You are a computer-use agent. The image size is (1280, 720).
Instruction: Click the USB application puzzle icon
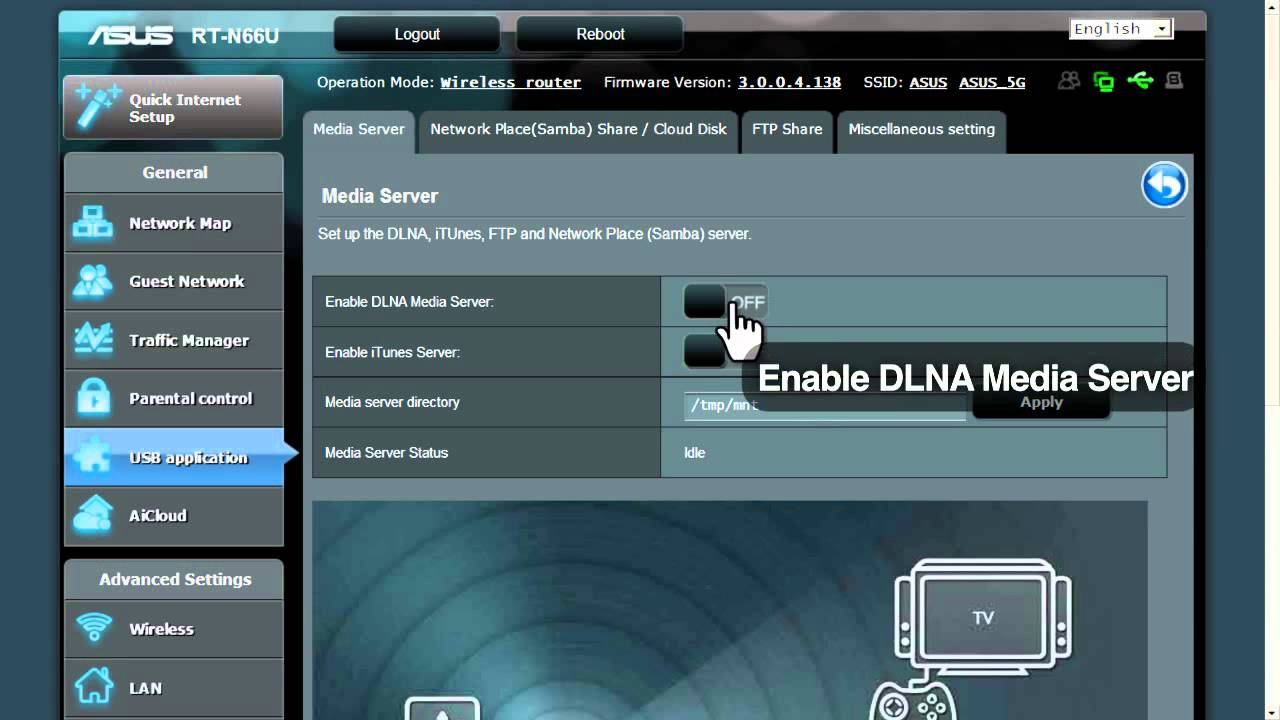93,457
